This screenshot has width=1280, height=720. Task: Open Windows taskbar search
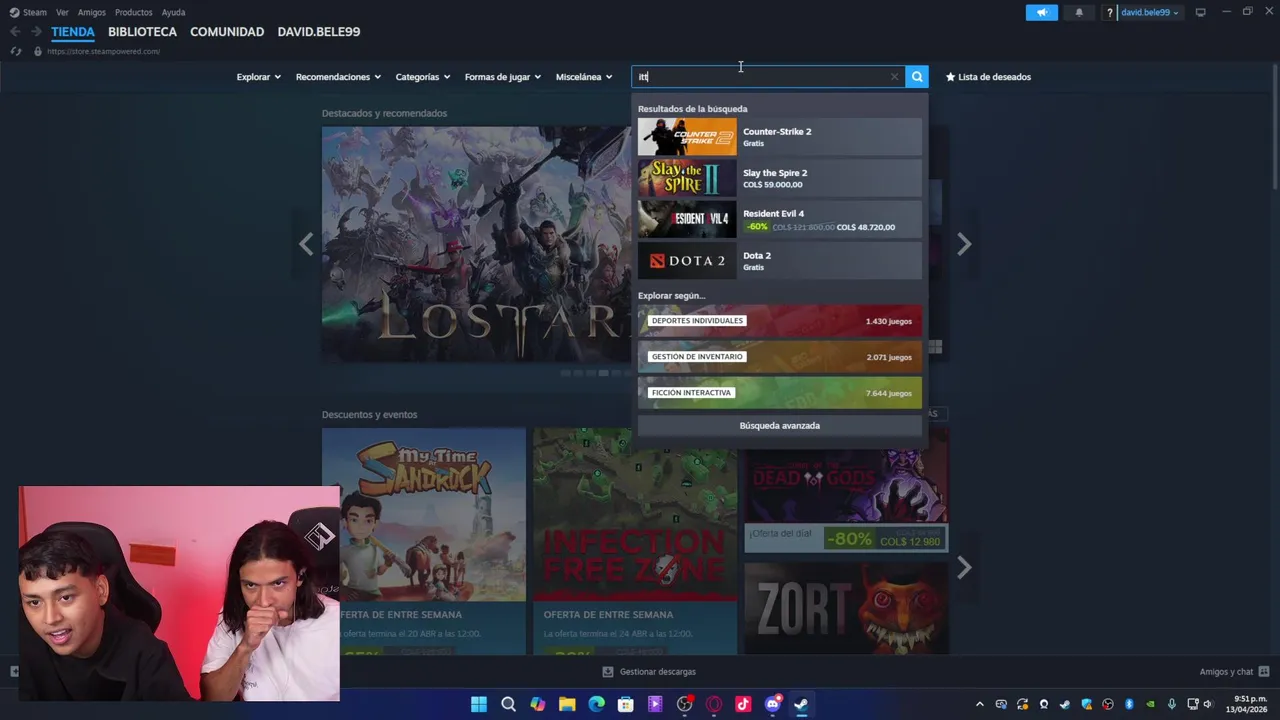(508, 704)
